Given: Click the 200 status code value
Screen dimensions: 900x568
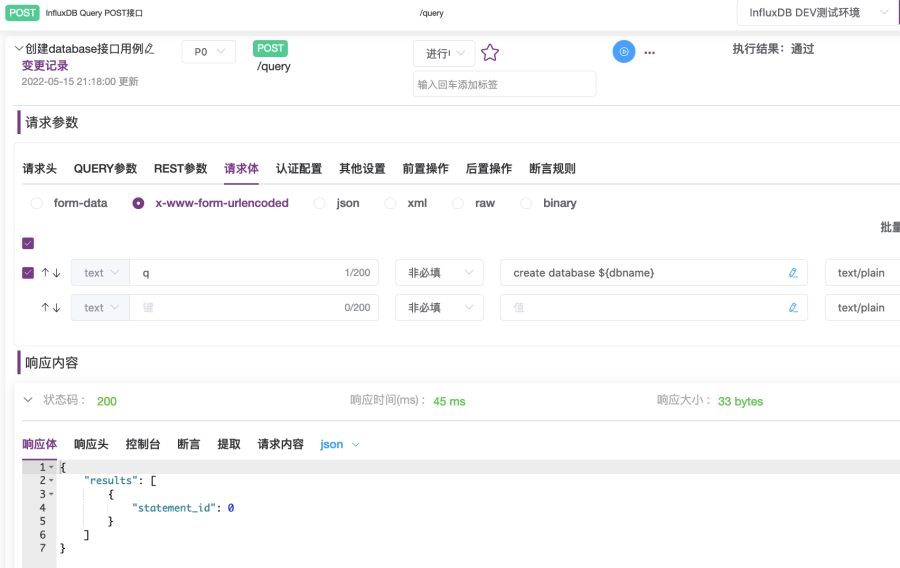Looking at the screenshot, I should point(107,401).
